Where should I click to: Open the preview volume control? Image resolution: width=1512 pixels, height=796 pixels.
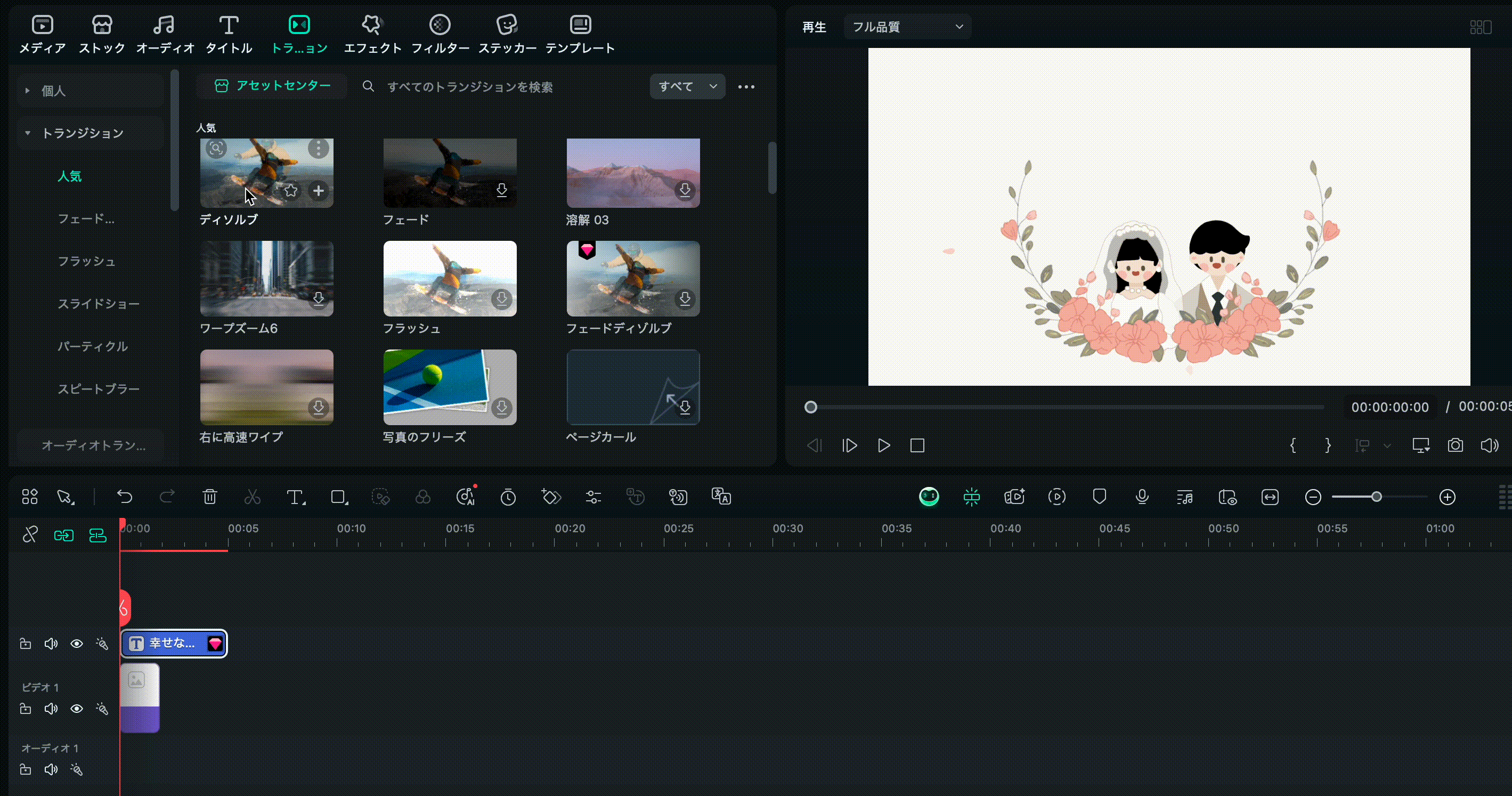(x=1489, y=445)
